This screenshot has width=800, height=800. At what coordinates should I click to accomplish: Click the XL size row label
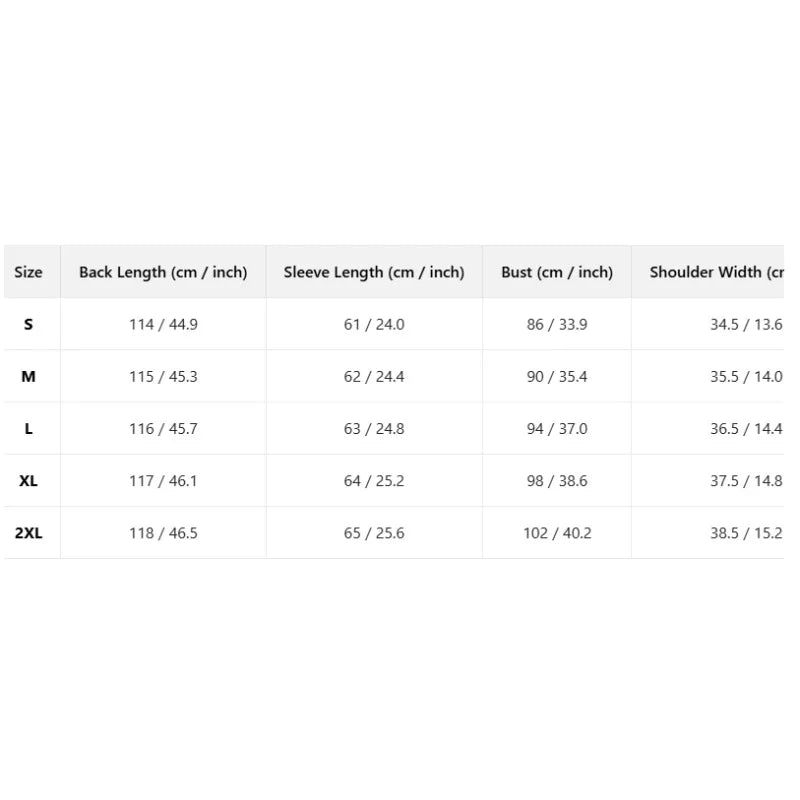click(x=29, y=481)
